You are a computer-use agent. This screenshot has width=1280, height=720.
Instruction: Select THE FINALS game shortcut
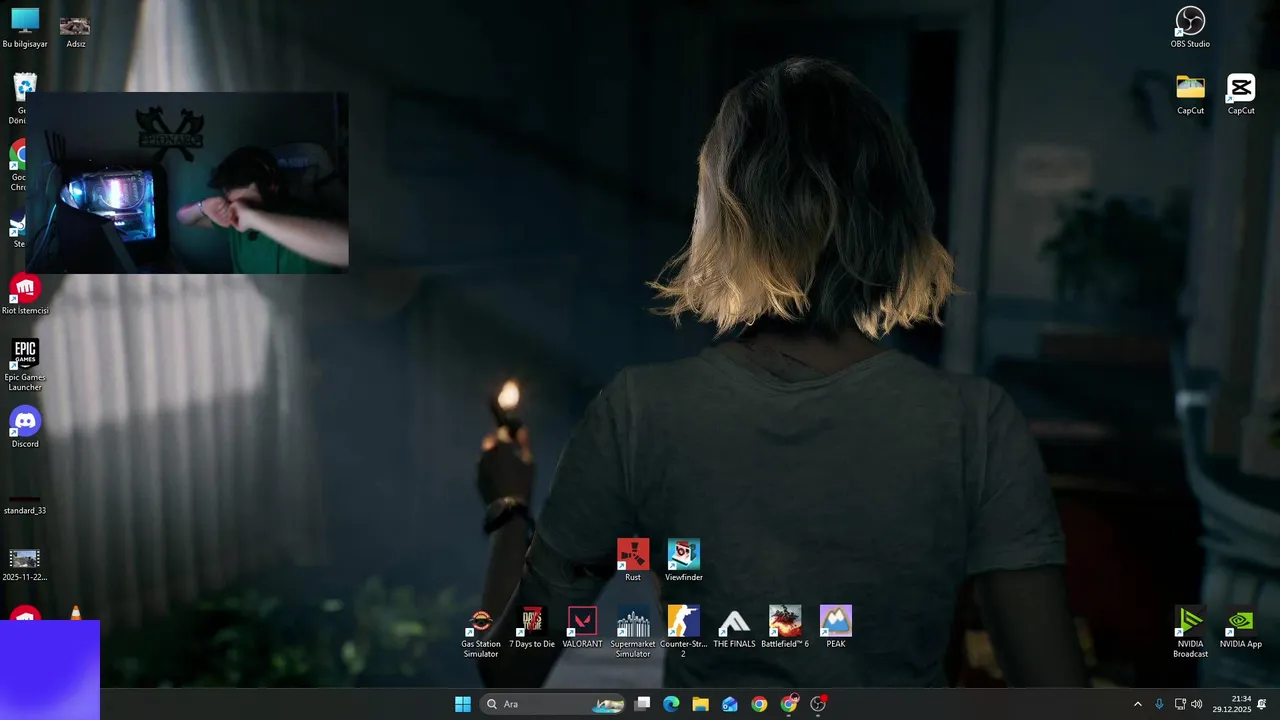click(734, 627)
